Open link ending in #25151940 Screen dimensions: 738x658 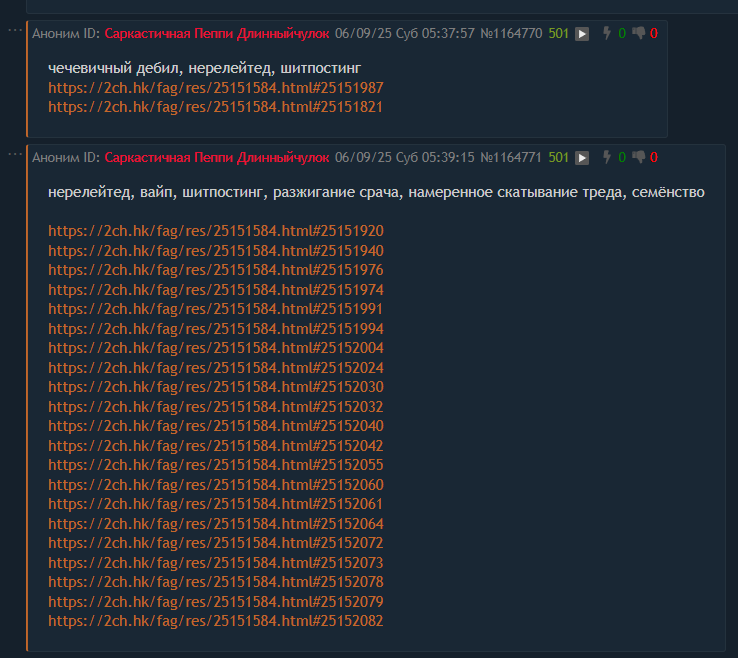pos(216,251)
